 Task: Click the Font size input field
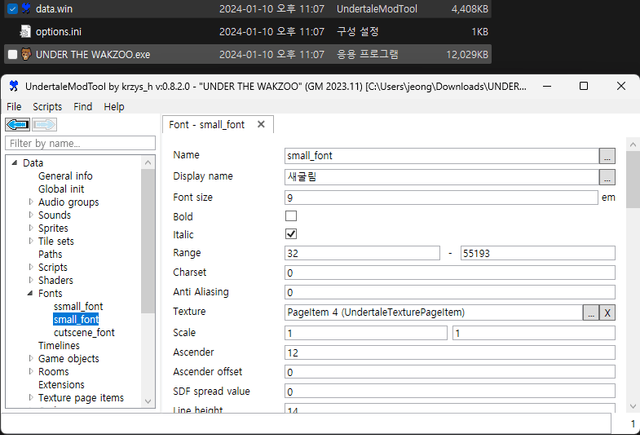tap(440, 198)
